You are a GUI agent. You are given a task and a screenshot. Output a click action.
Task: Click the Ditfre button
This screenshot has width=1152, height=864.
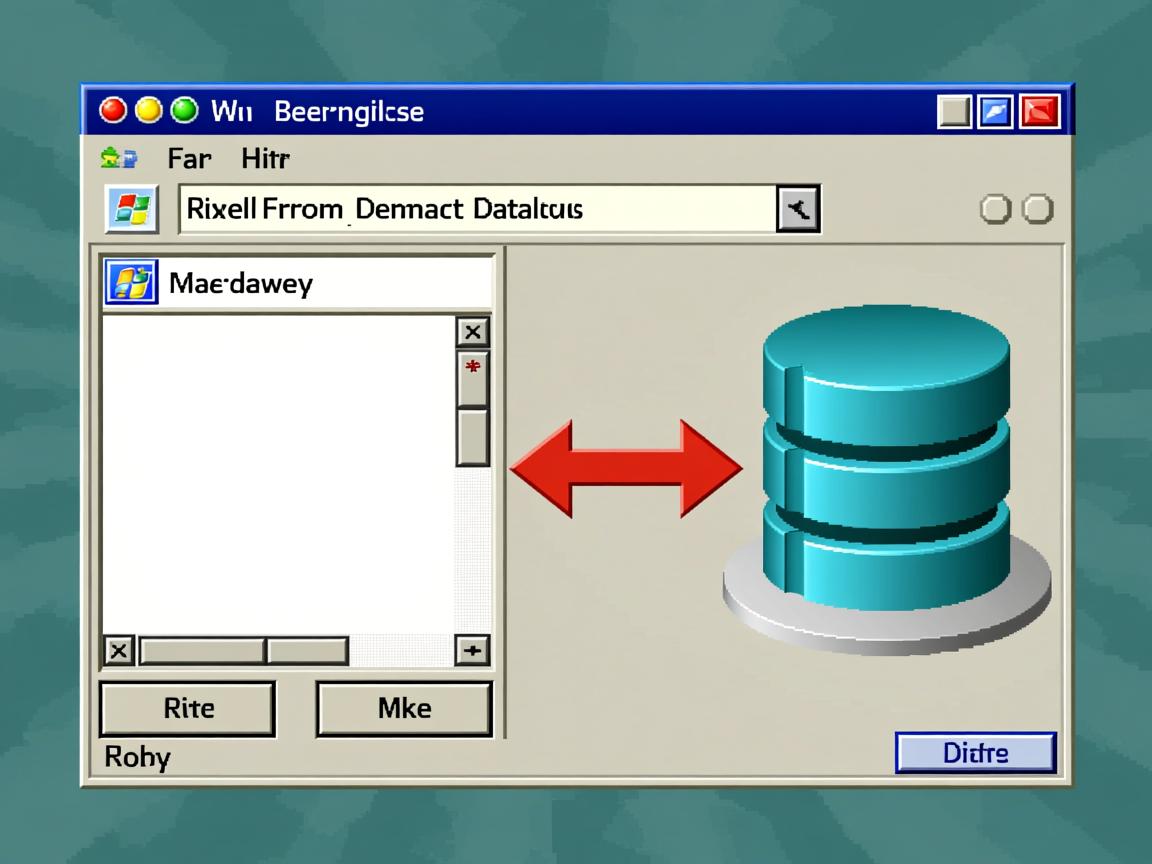[975, 753]
